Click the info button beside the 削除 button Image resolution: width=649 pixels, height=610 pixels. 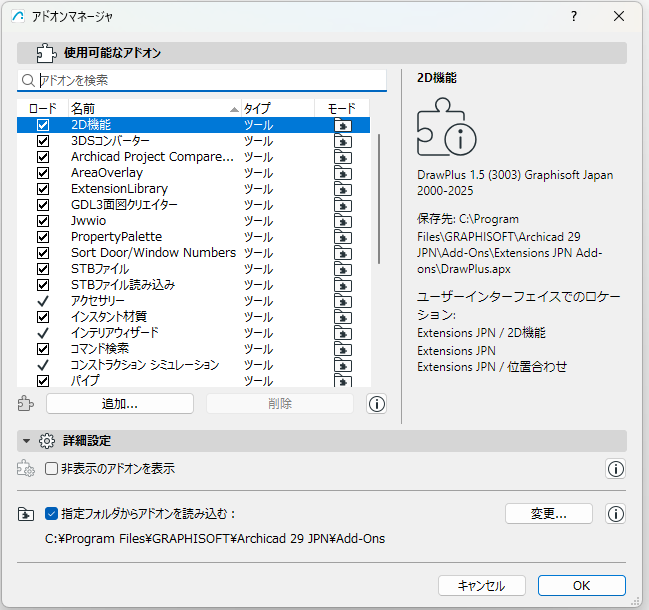click(376, 404)
